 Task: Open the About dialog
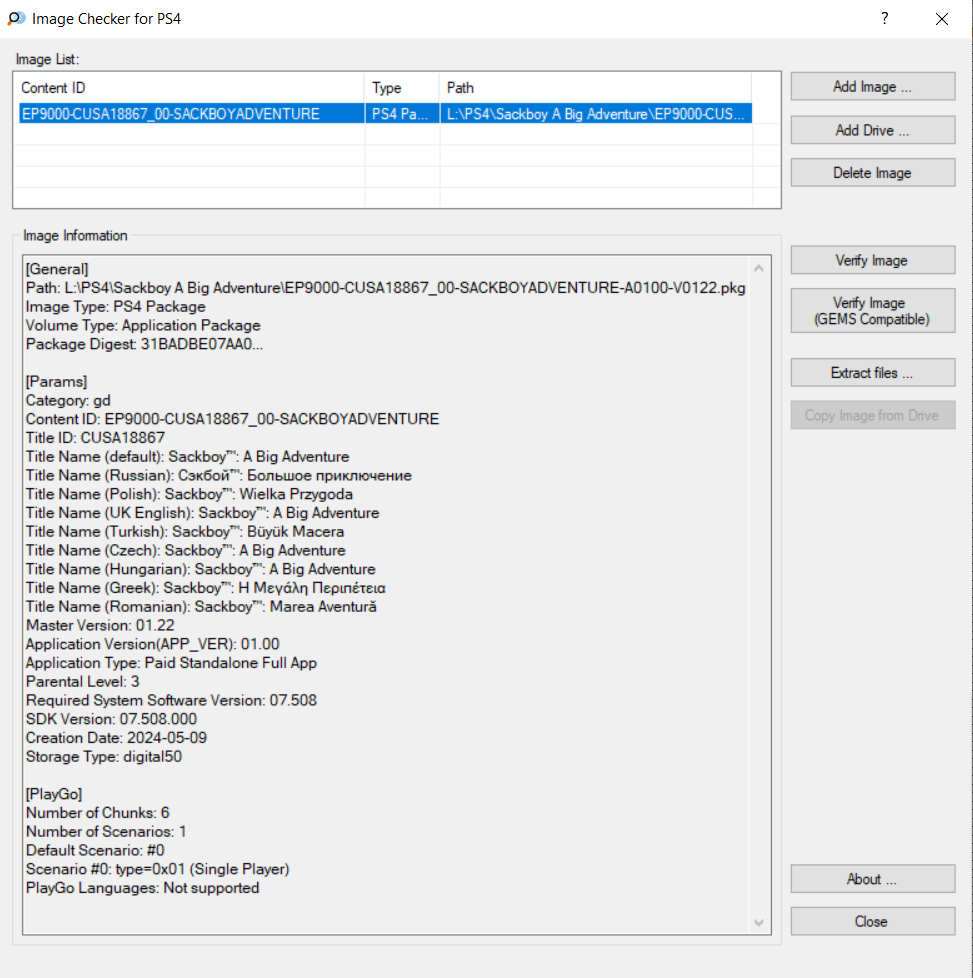pyautogui.click(x=872, y=880)
